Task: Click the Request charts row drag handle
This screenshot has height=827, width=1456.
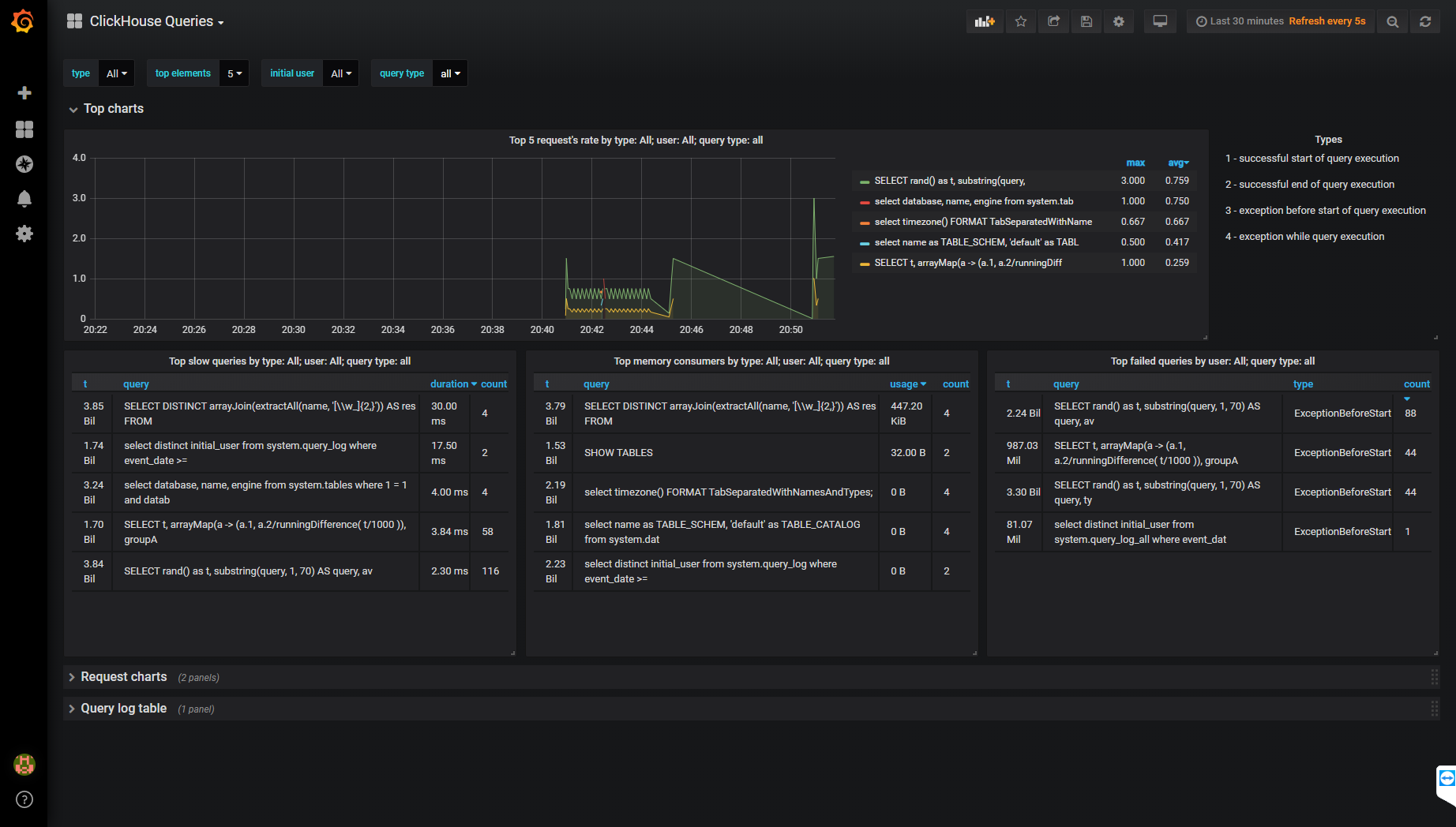Action: [1434, 677]
